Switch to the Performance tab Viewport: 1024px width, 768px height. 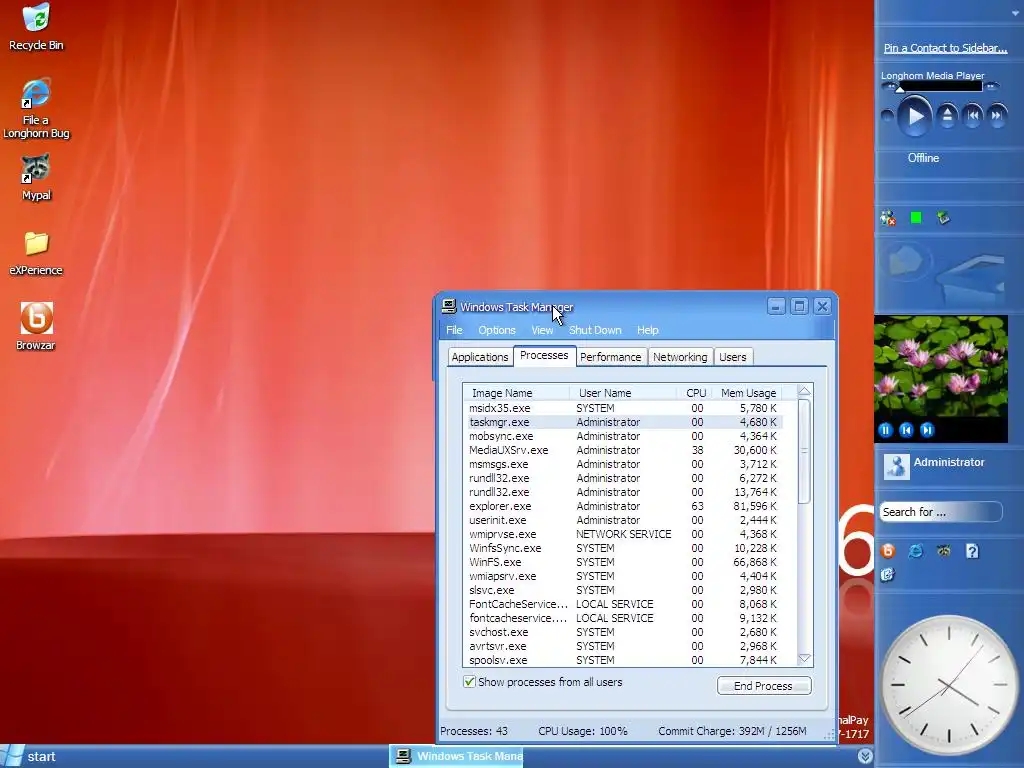click(611, 357)
